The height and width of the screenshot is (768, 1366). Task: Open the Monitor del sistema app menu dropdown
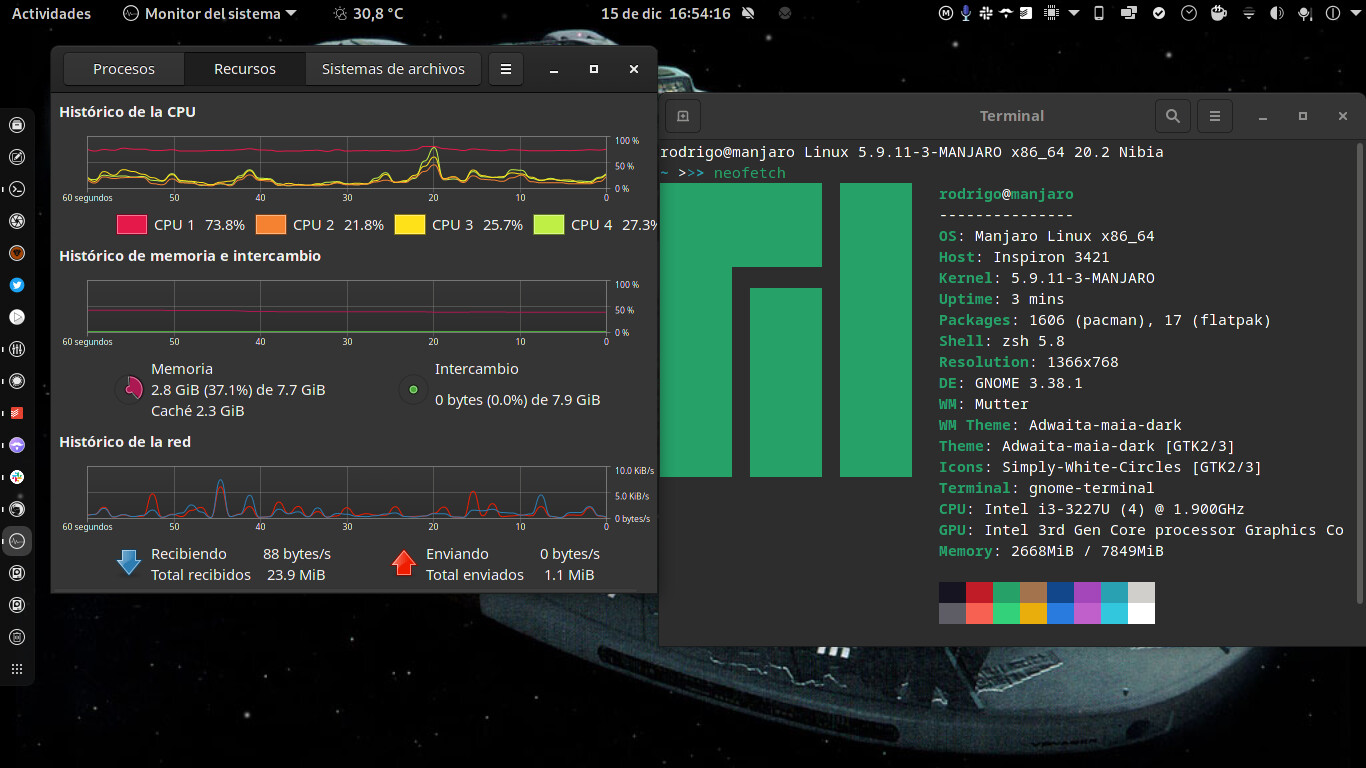pyautogui.click(x=210, y=14)
